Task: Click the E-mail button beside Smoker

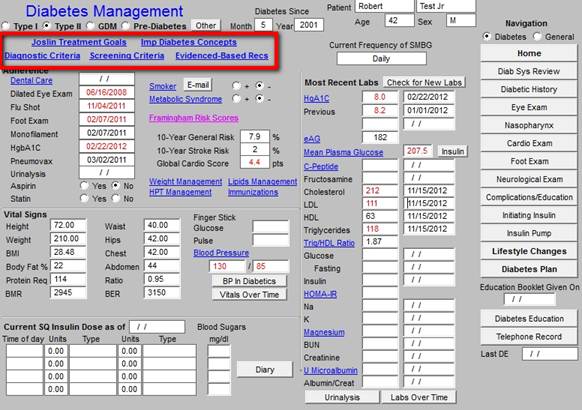Action: [x=198, y=85]
